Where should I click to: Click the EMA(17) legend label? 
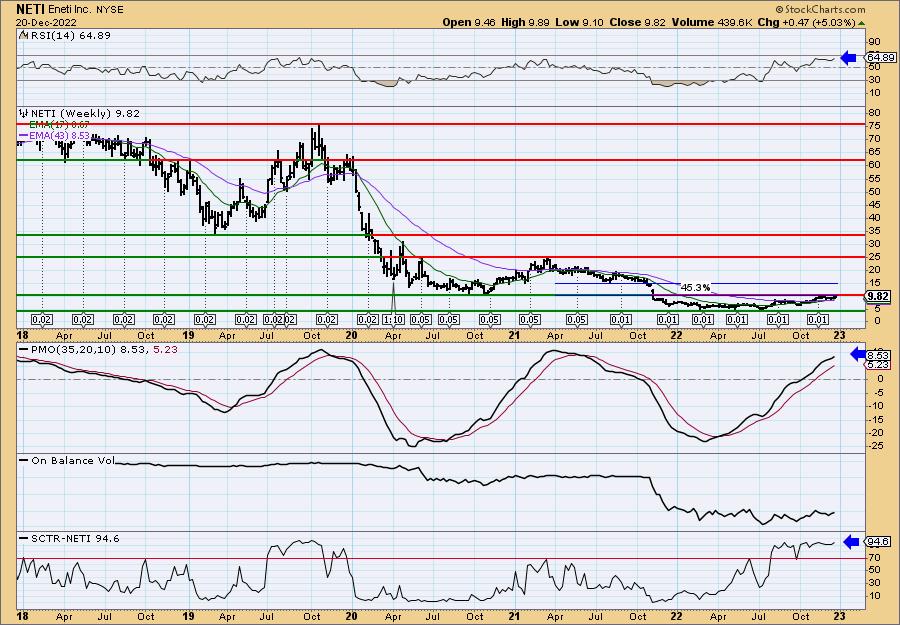point(59,125)
